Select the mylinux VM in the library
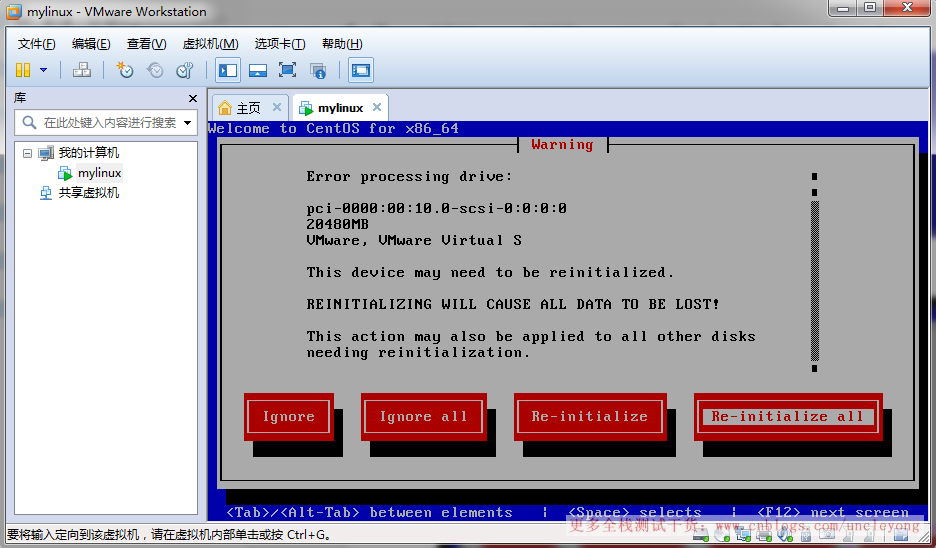Image resolution: width=936 pixels, height=548 pixels. [99, 173]
